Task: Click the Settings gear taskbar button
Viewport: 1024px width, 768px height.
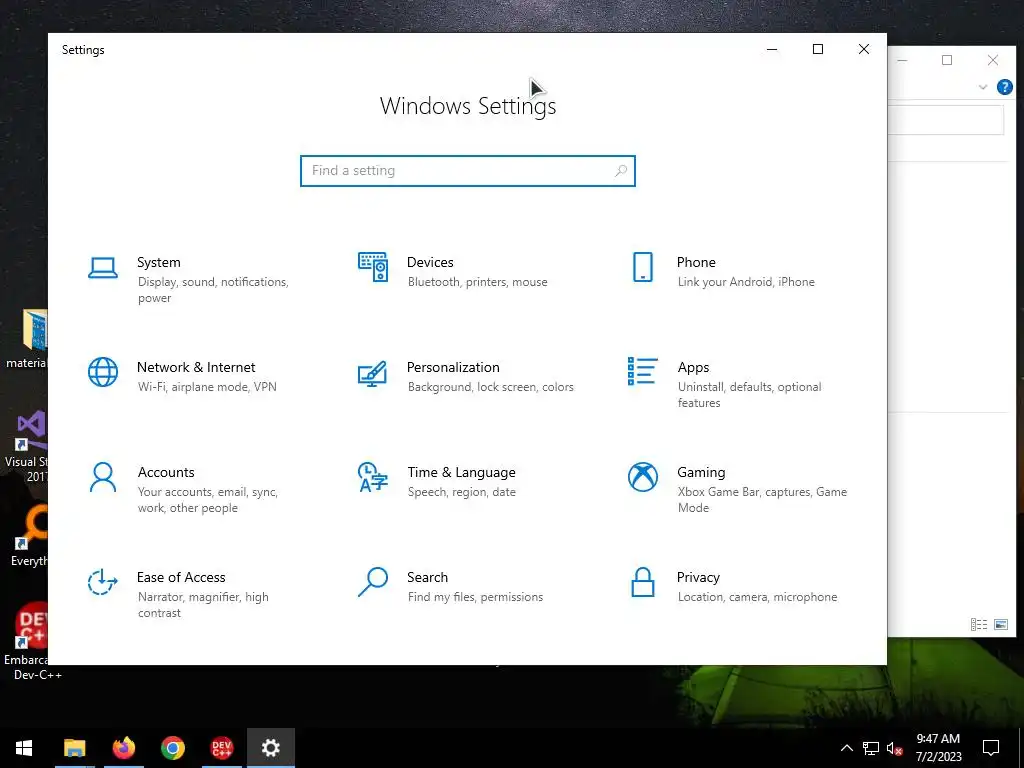Action: 270,748
